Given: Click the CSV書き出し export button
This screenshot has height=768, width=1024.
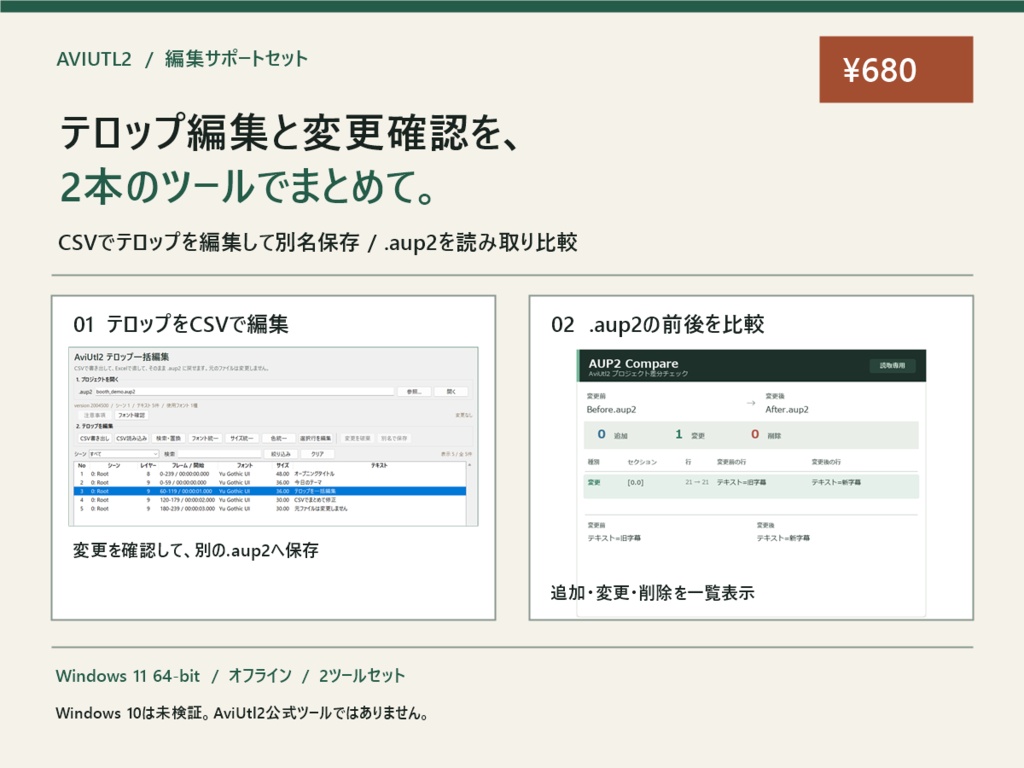Looking at the screenshot, I should [x=95, y=438].
